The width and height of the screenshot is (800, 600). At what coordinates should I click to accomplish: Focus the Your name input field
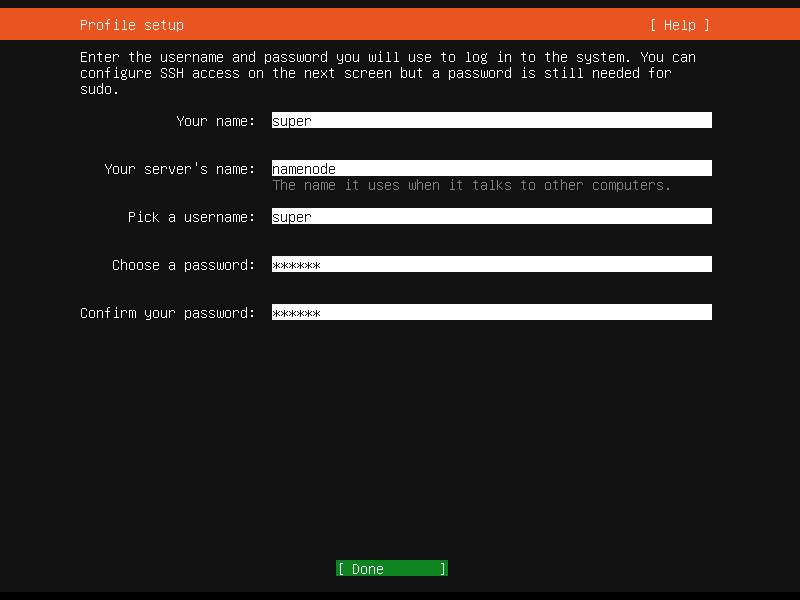490,121
